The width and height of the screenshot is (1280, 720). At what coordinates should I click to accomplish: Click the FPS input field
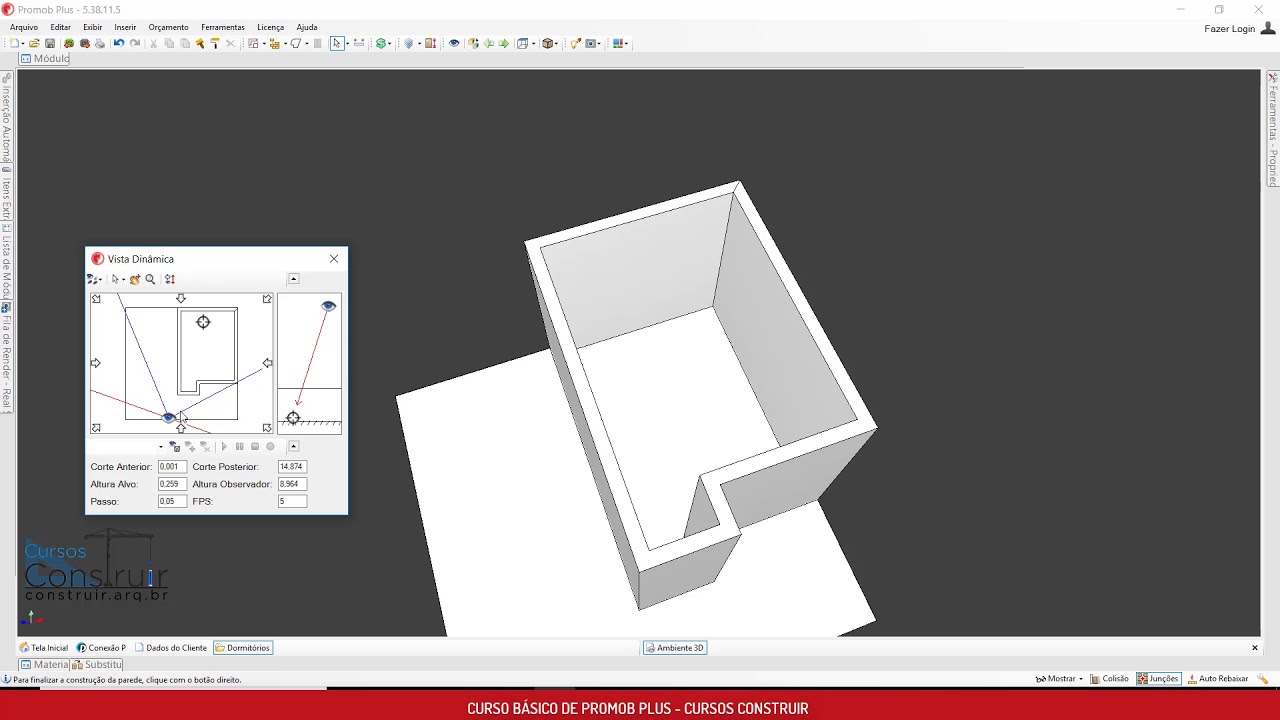292,501
